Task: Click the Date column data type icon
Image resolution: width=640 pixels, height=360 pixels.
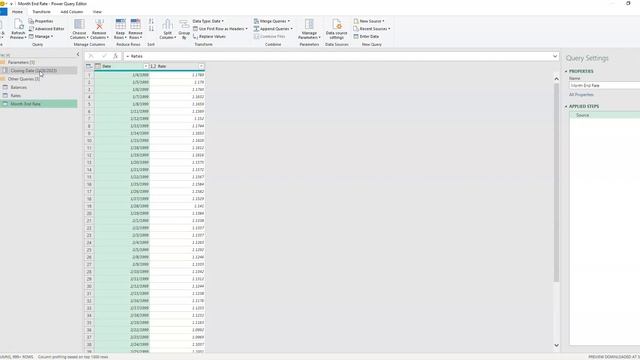Action: pyautogui.click(x=98, y=66)
